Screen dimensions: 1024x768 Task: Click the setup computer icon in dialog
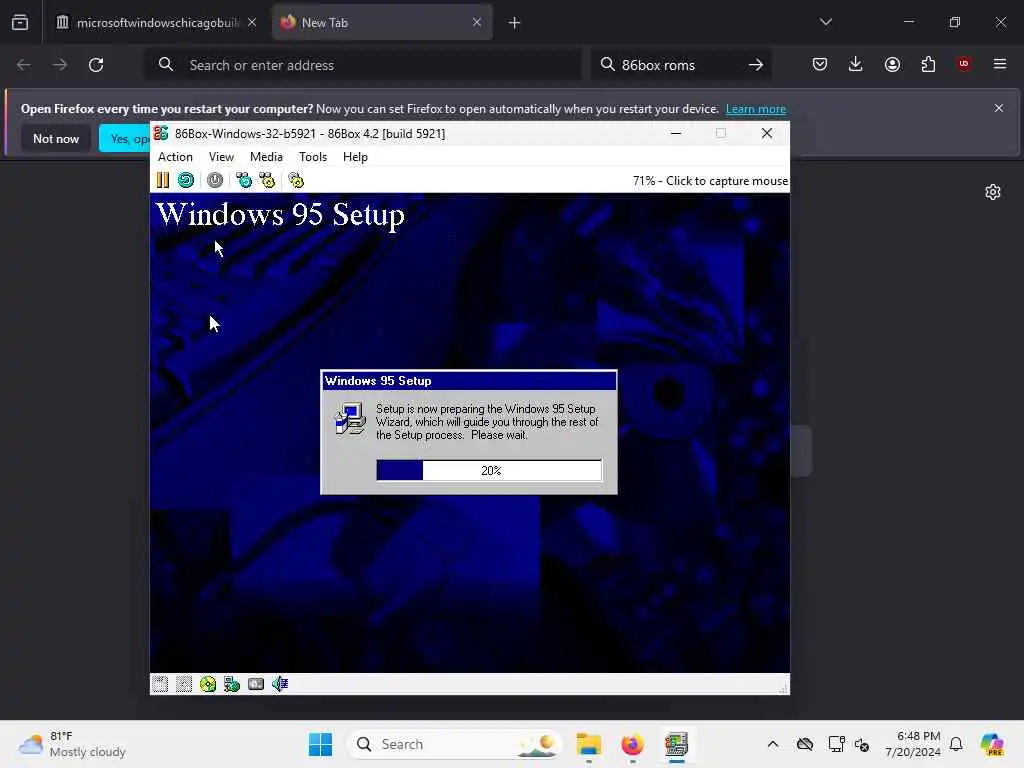click(350, 419)
